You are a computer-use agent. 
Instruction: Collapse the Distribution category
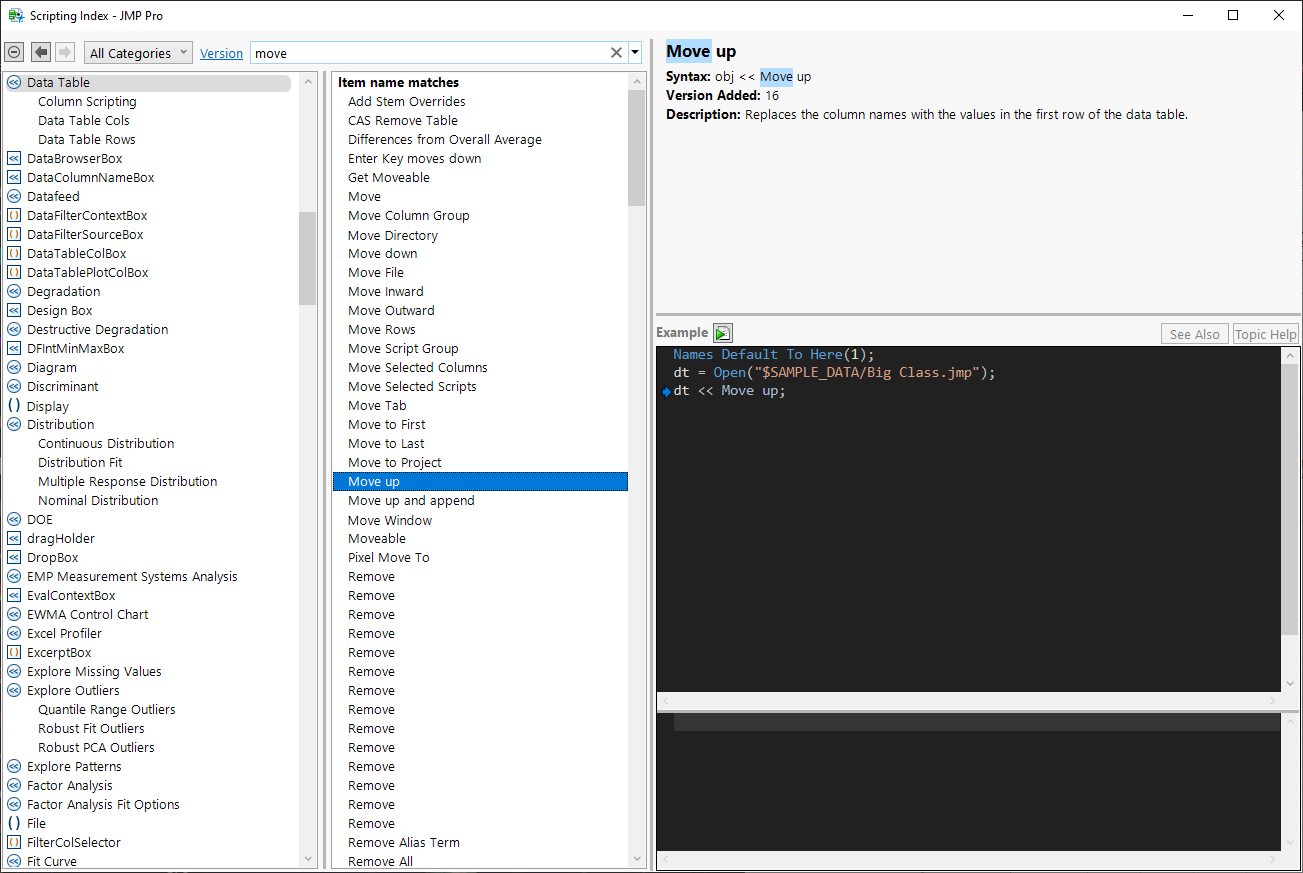click(13, 424)
